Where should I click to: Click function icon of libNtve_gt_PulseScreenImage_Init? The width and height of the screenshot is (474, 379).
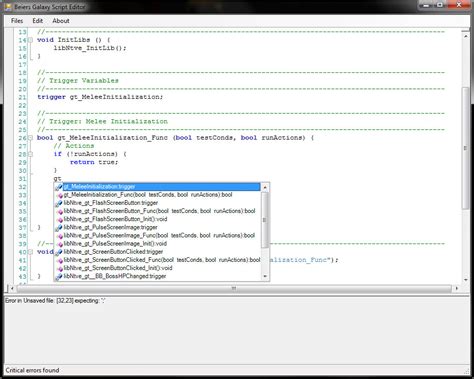(x=60, y=244)
